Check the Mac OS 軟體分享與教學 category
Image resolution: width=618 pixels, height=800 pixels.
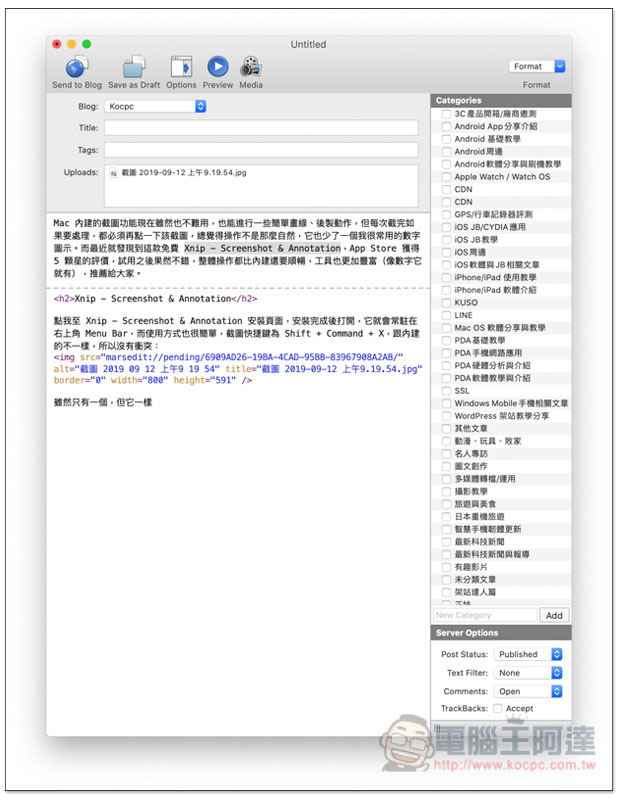(x=446, y=328)
